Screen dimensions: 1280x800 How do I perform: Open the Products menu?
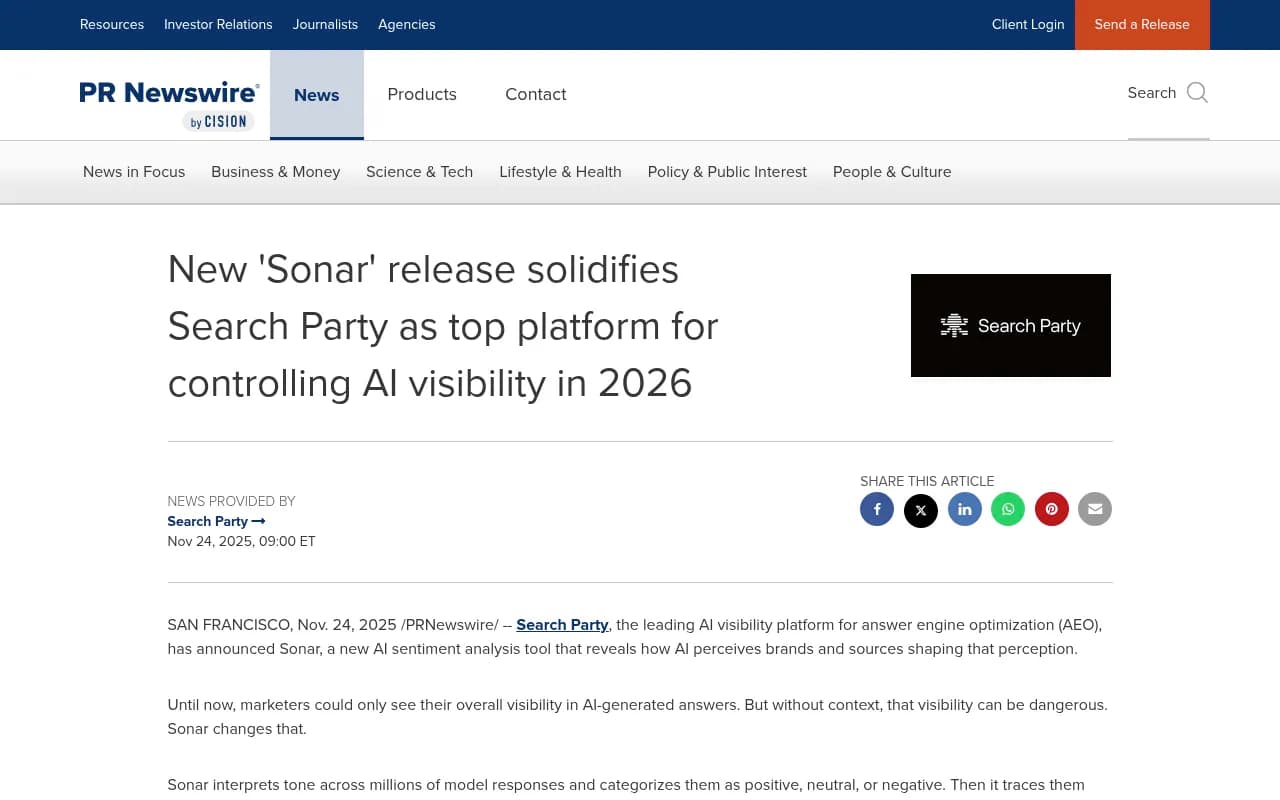422,94
